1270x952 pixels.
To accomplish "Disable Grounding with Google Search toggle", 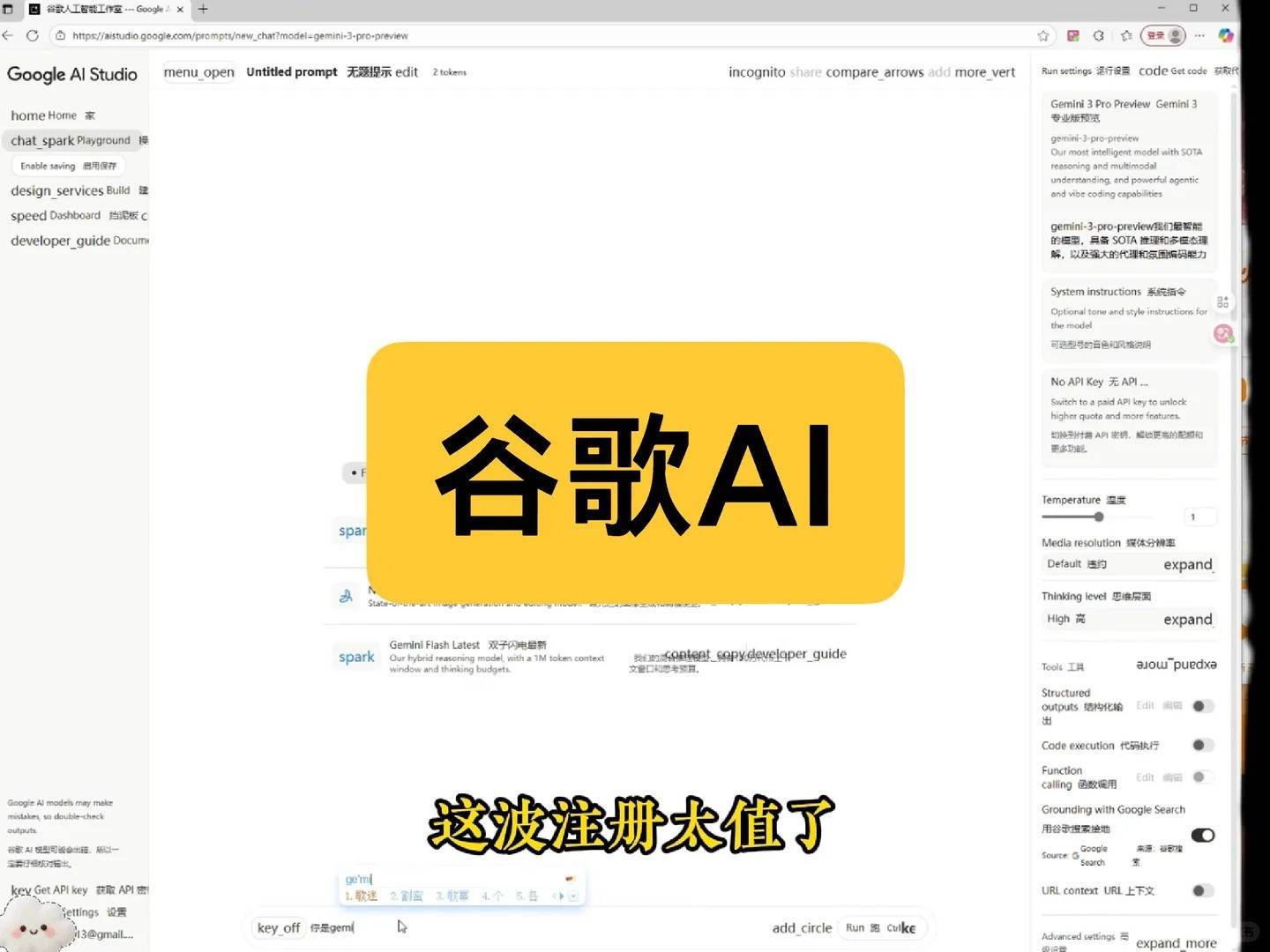I will [x=1203, y=835].
